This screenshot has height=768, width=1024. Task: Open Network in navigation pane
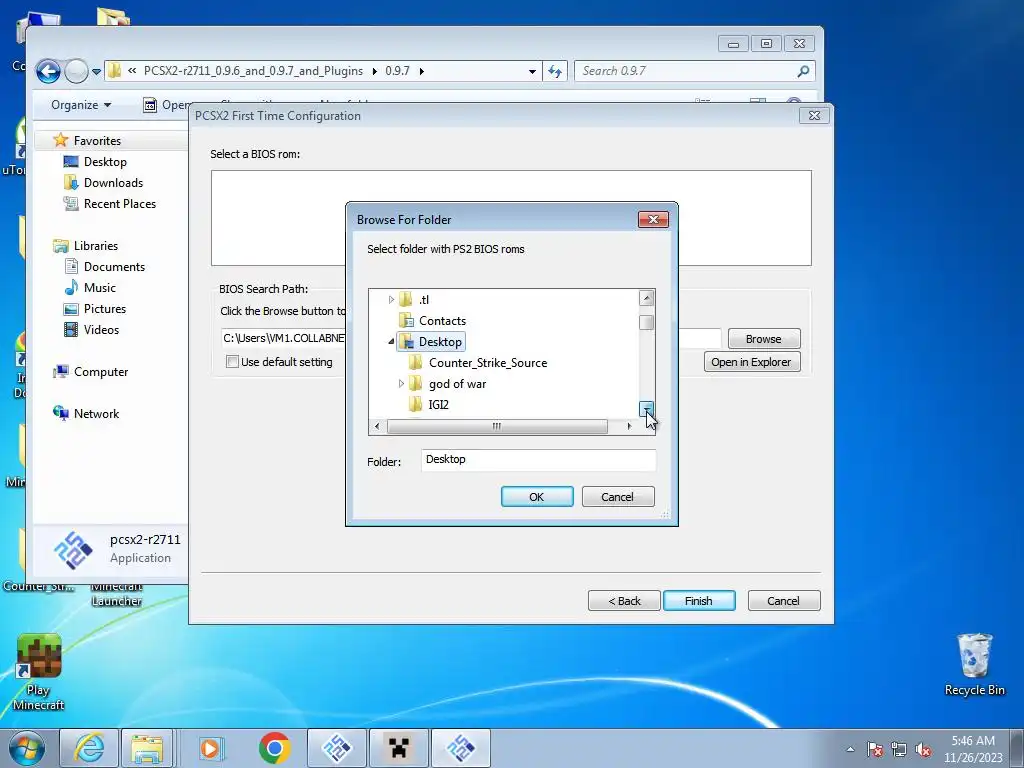[x=96, y=414]
